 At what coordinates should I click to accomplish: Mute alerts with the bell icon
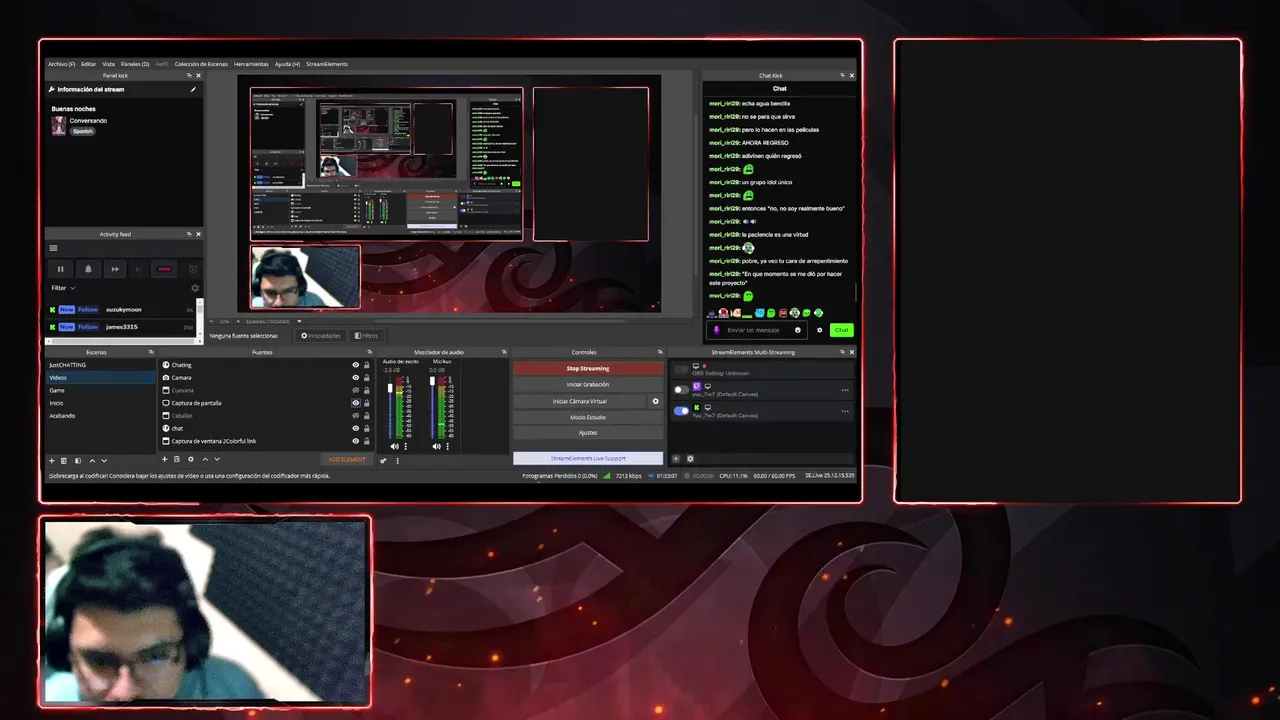pyautogui.click(x=88, y=269)
